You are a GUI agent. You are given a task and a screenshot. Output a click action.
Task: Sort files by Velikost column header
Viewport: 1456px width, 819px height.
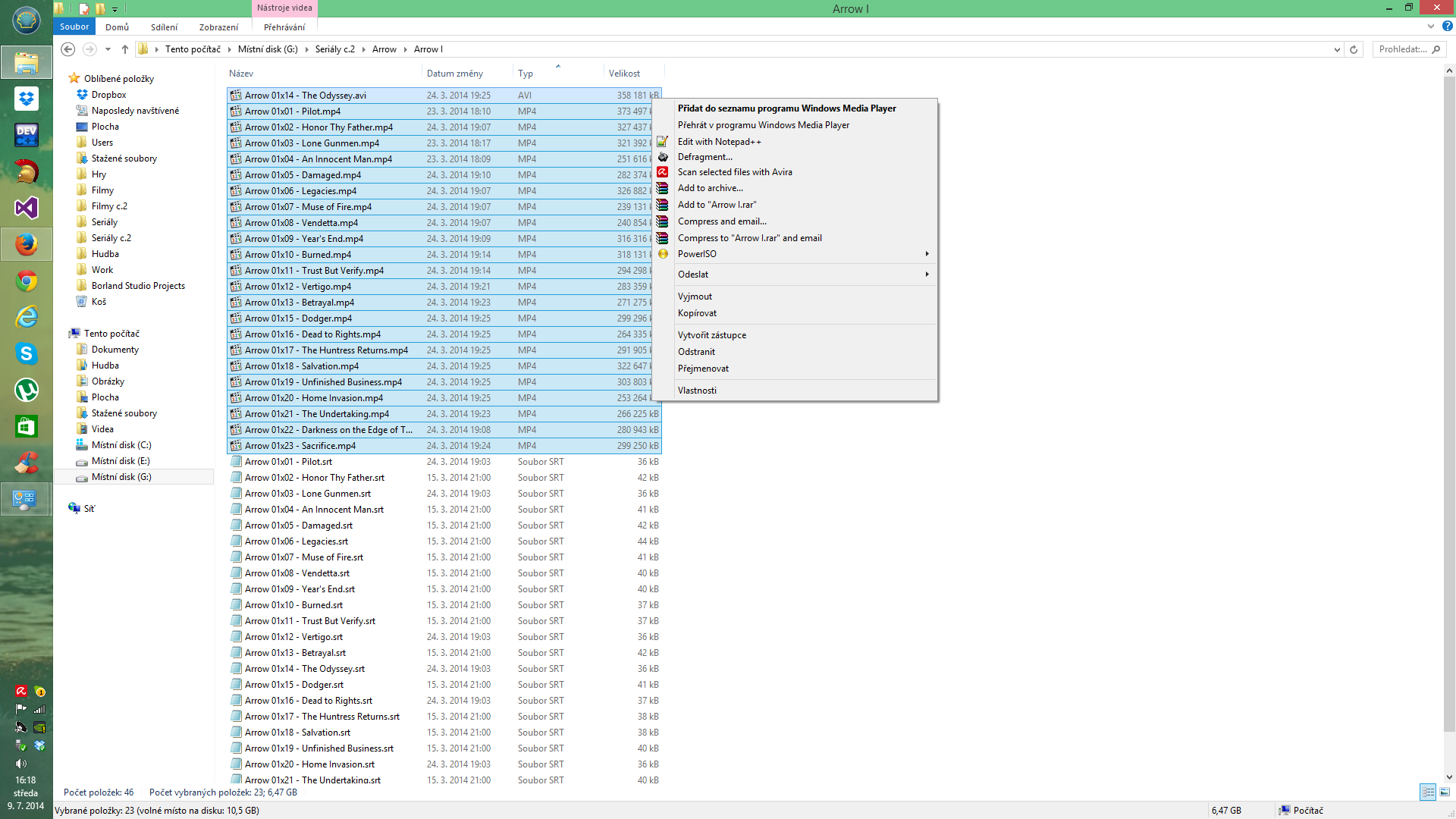tap(624, 74)
